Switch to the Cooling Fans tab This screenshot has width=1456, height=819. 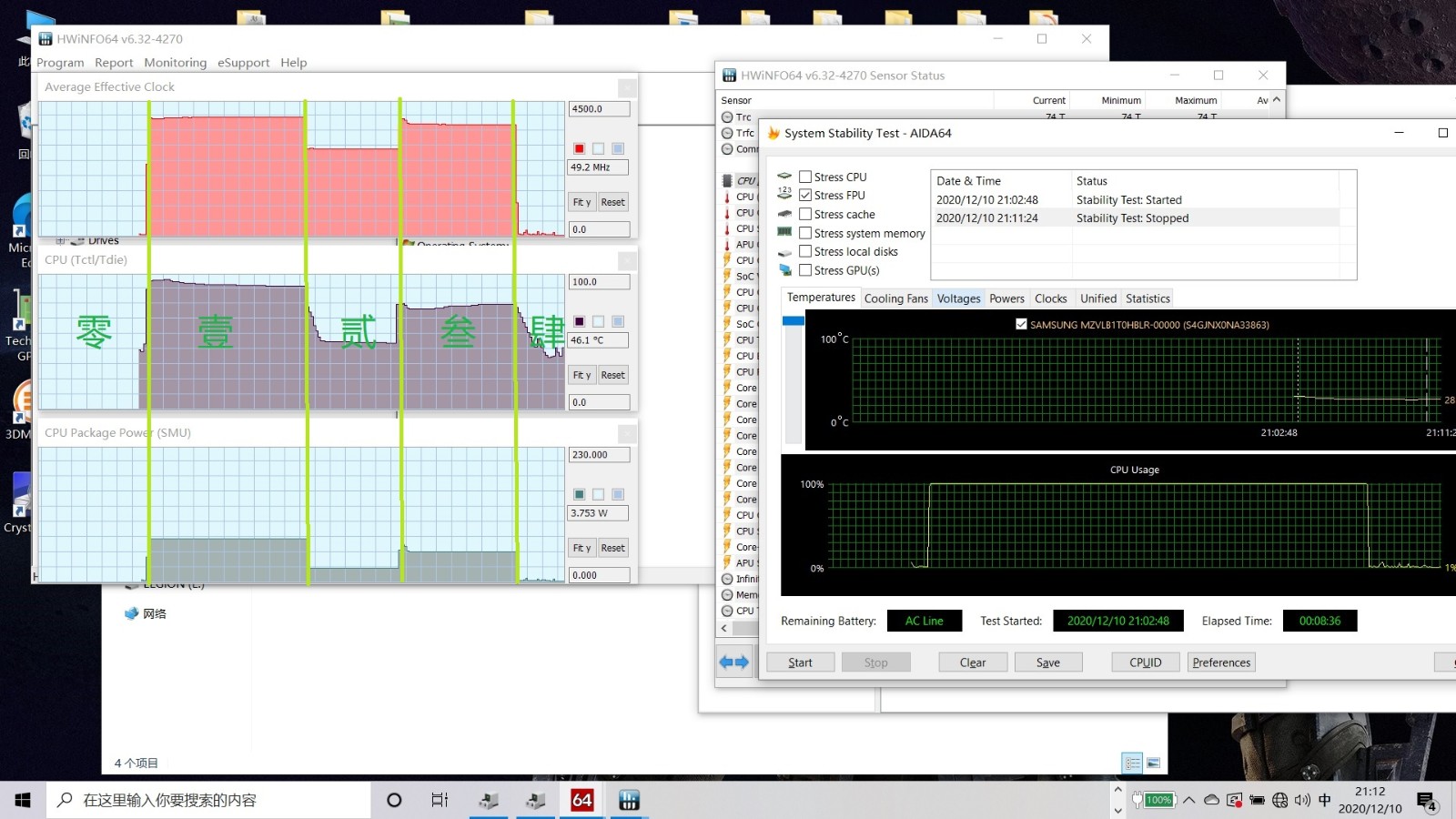(x=896, y=298)
